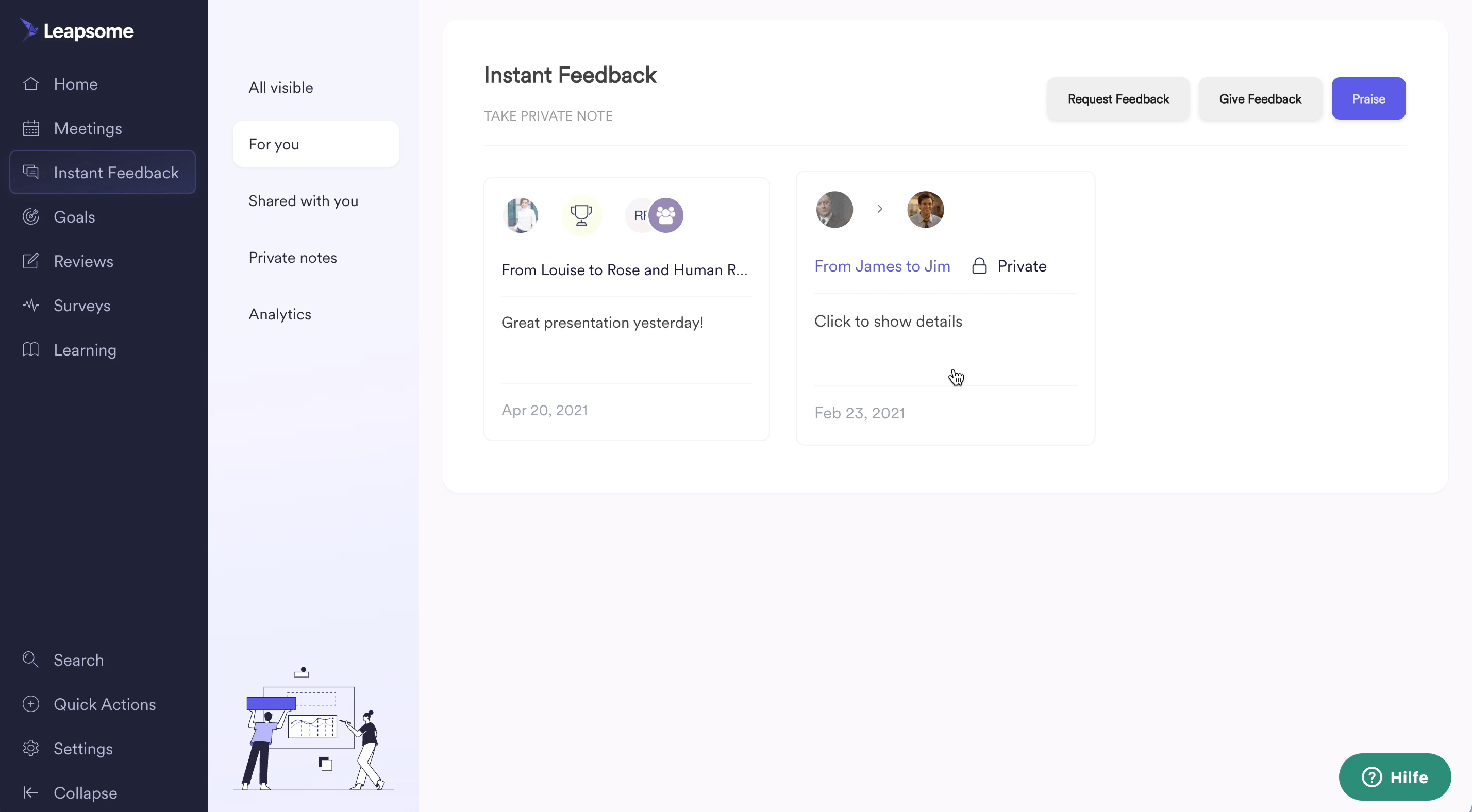Click the Praise button
The height and width of the screenshot is (812, 1472).
tap(1368, 98)
